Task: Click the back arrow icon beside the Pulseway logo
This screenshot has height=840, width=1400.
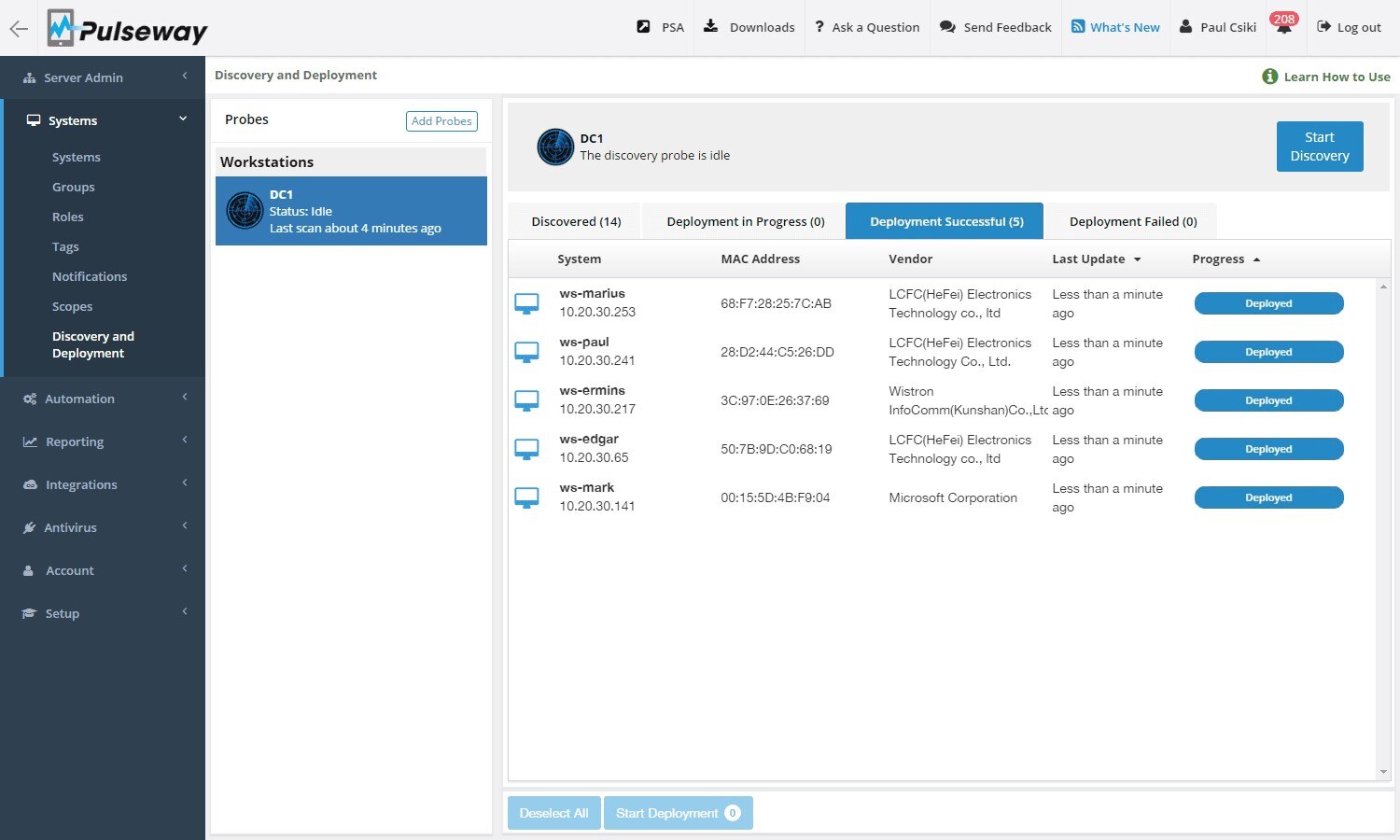Action: tap(19, 29)
